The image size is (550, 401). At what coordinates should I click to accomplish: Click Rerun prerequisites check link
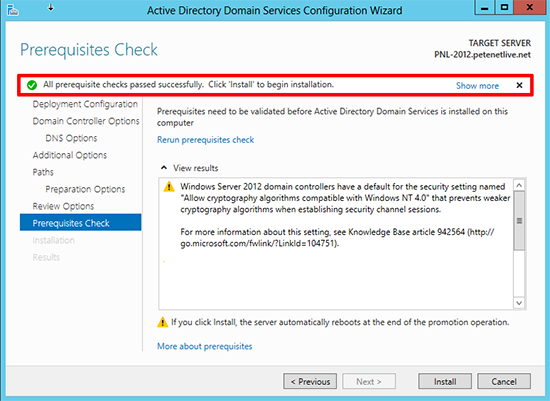click(x=205, y=140)
